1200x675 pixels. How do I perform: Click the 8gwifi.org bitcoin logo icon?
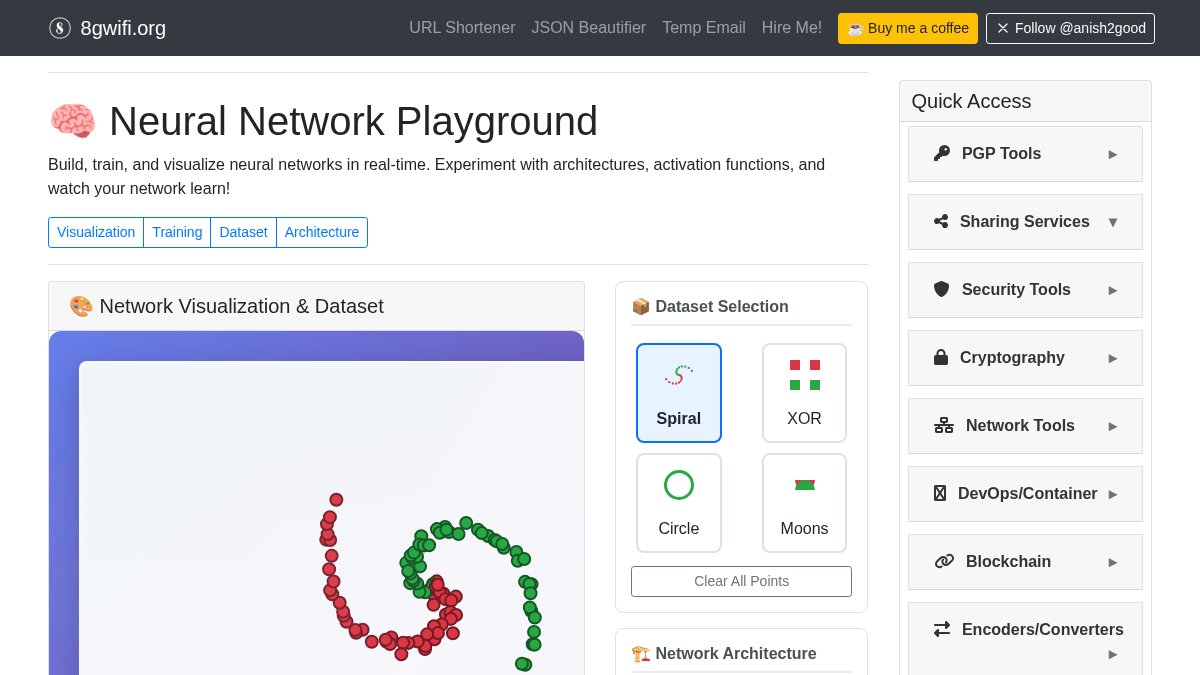pos(60,28)
